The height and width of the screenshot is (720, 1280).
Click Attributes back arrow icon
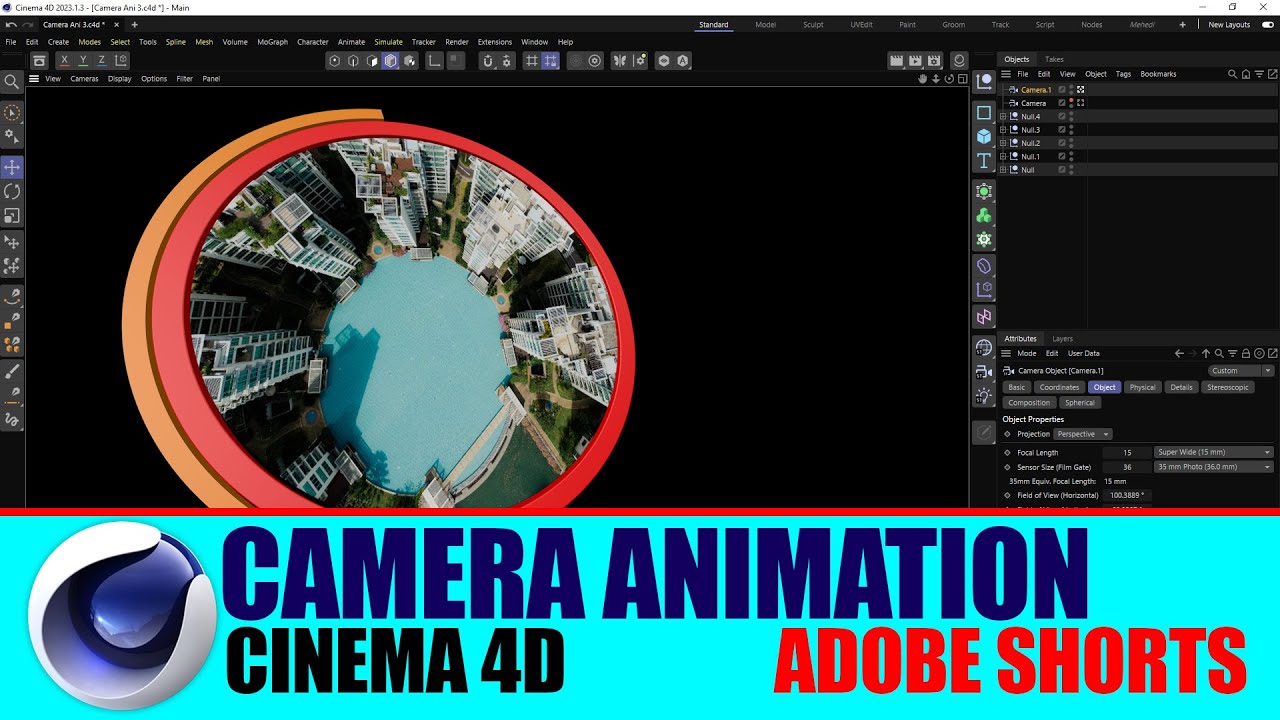coord(1179,353)
